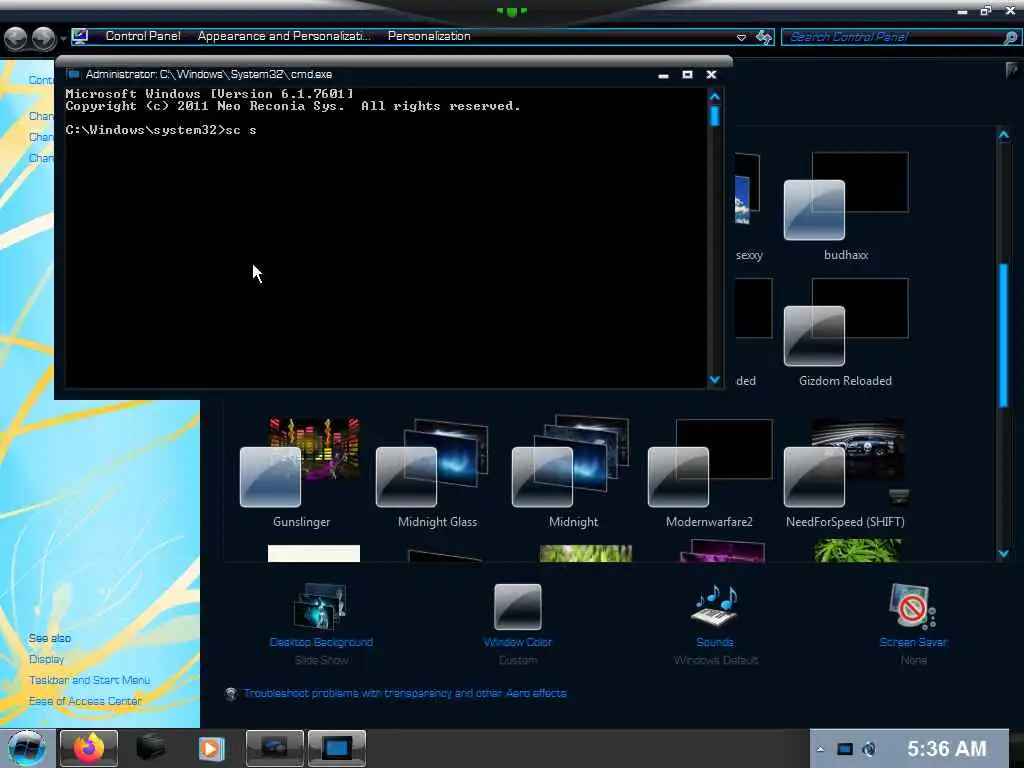Refresh the Control Panel page
The height and width of the screenshot is (768, 1024).
[764, 37]
